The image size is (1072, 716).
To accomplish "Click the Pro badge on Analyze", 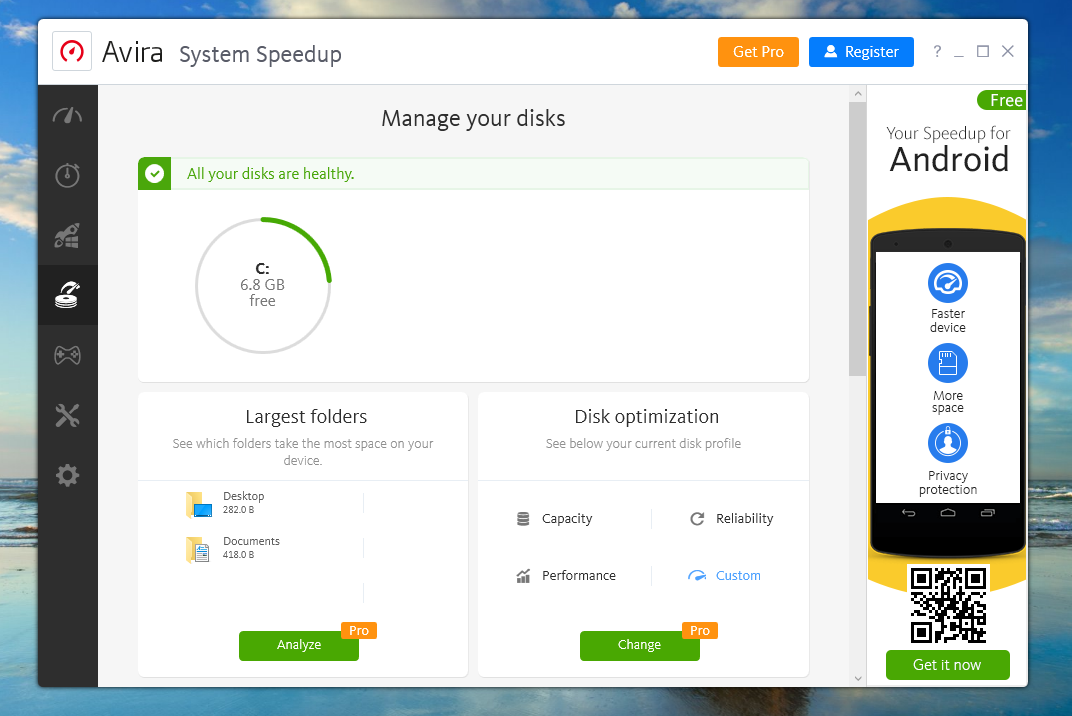I will pos(359,631).
